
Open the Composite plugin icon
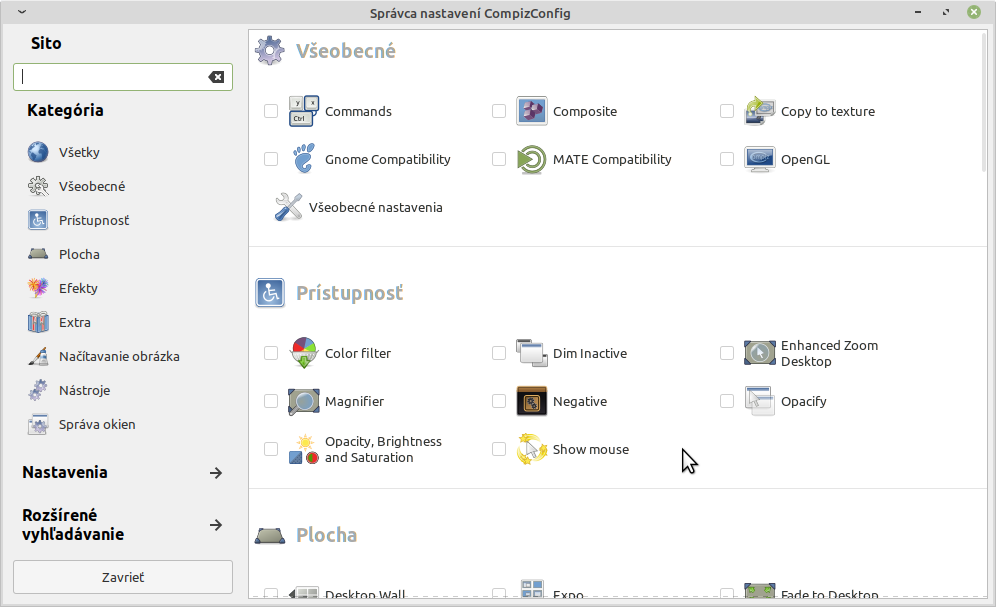(532, 111)
